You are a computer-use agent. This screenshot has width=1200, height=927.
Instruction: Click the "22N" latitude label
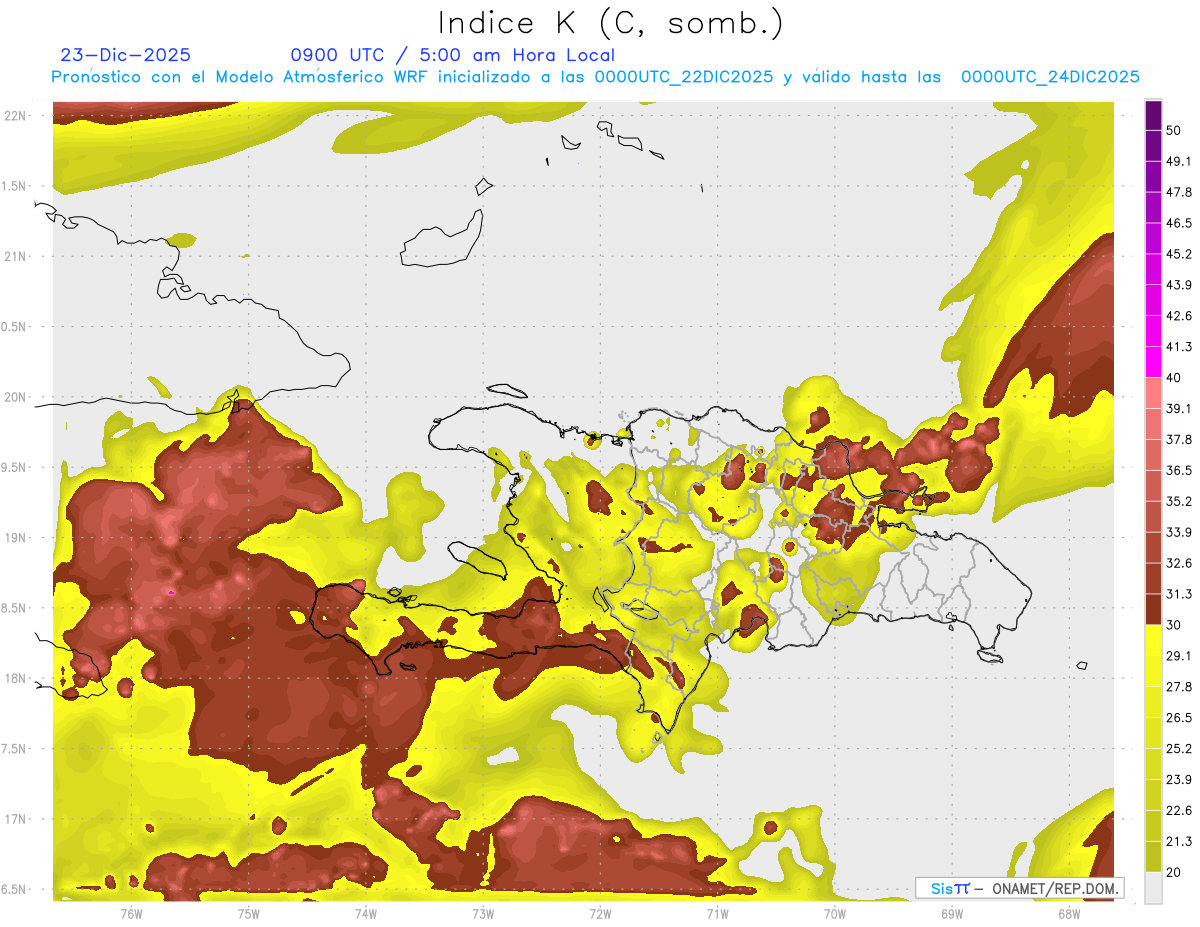tap(17, 116)
